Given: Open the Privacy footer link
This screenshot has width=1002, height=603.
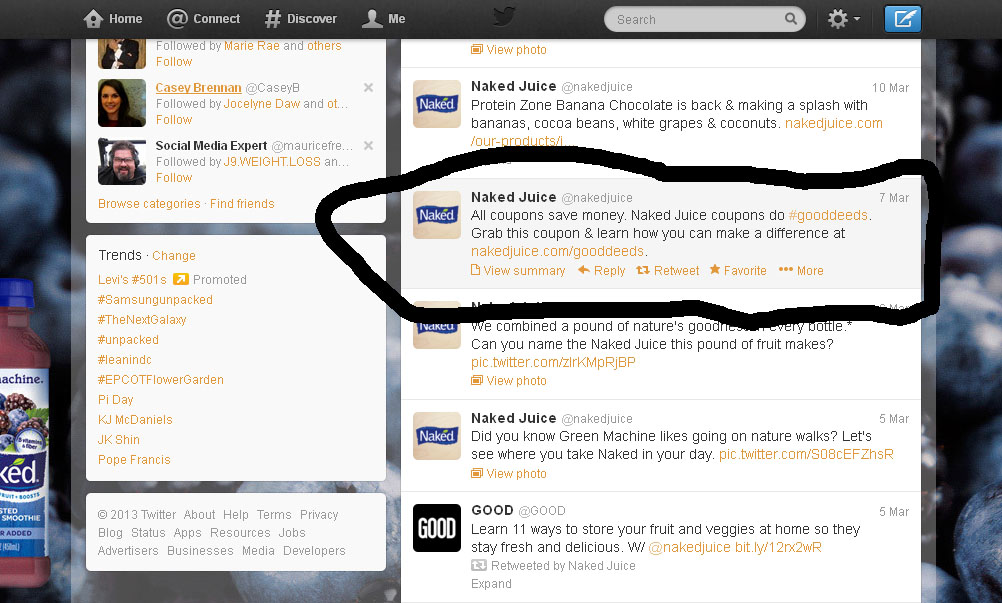Looking at the screenshot, I should [319, 515].
